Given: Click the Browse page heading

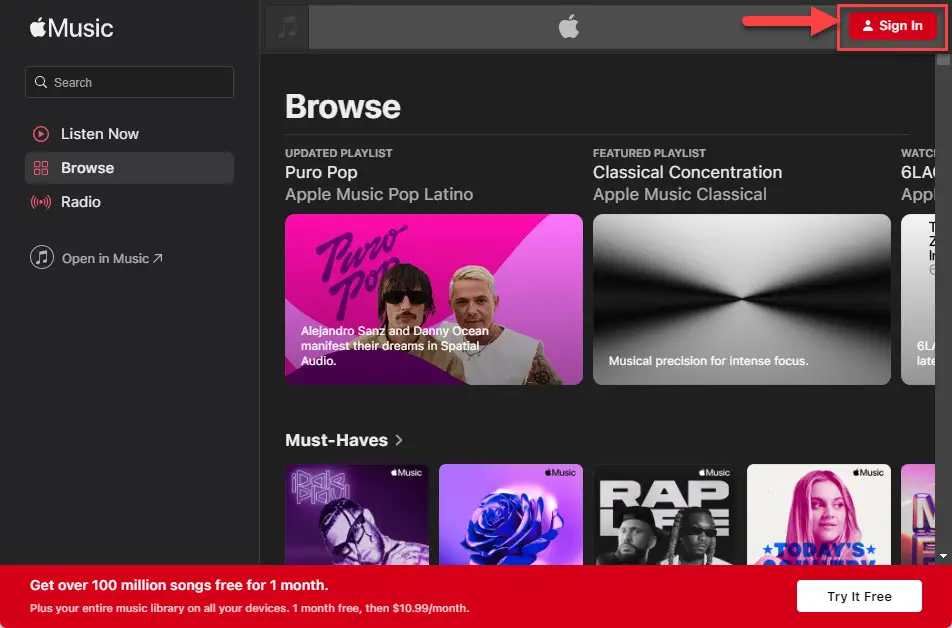Looking at the screenshot, I should (343, 106).
